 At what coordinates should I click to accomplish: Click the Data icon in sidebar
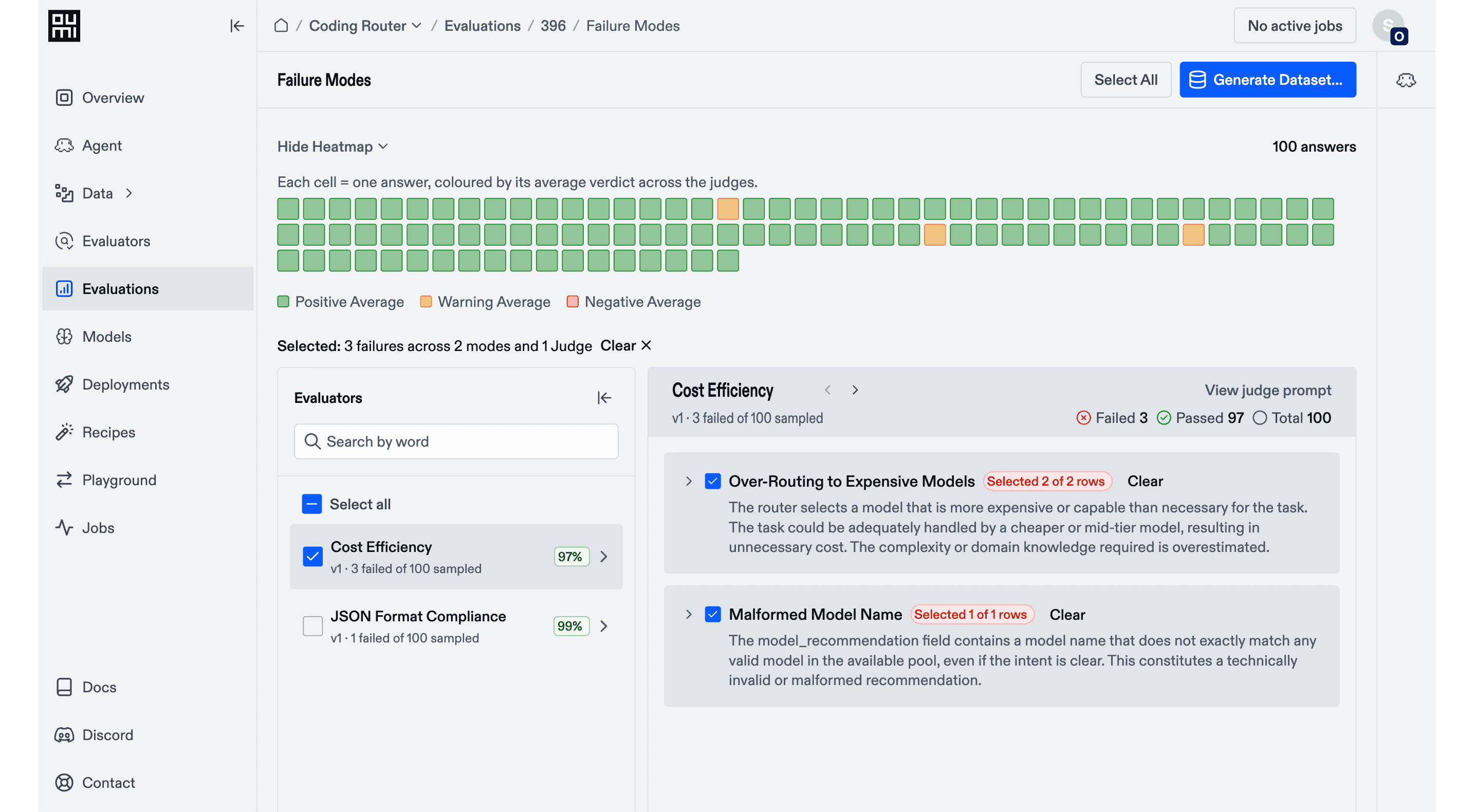pyautogui.click(x=64, y=193)
